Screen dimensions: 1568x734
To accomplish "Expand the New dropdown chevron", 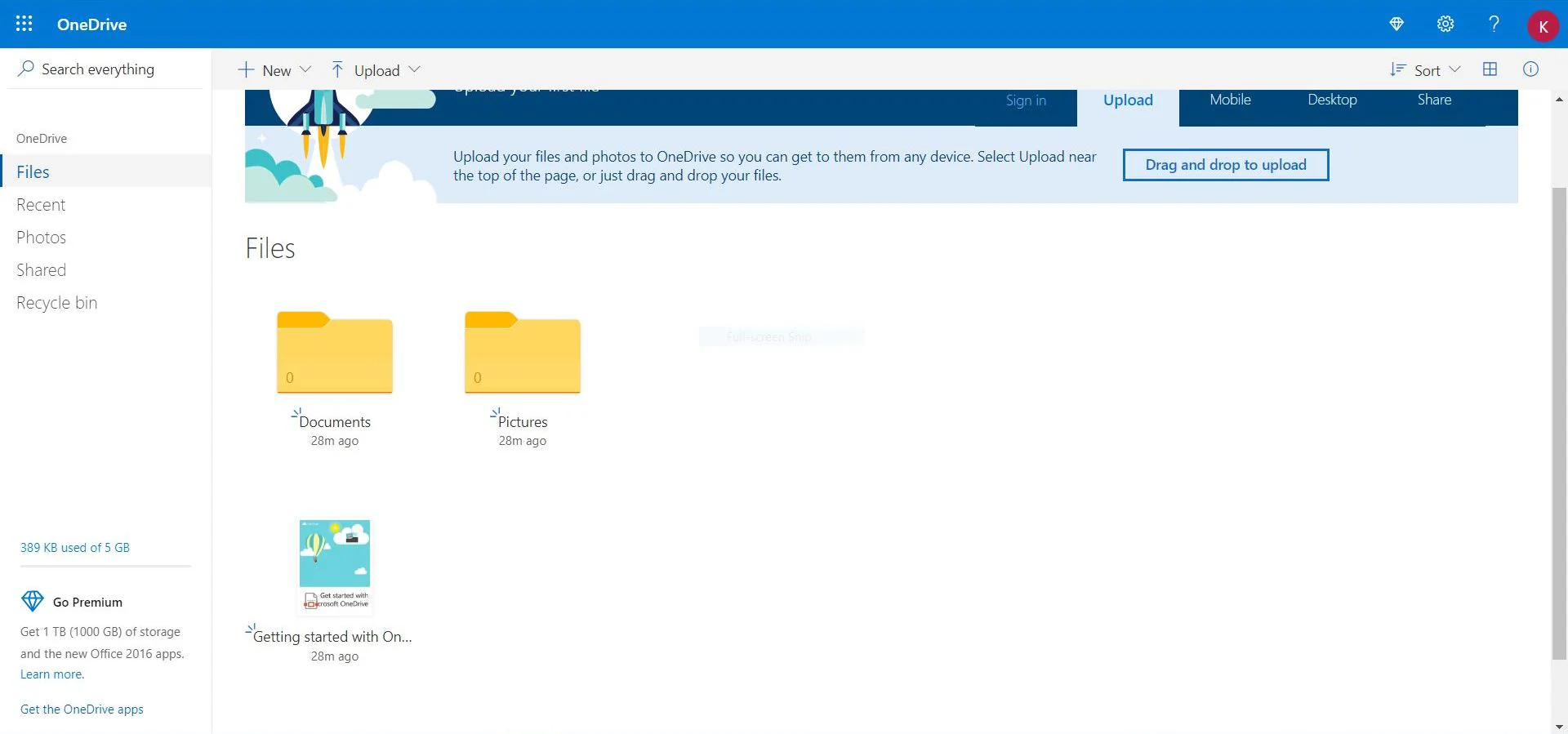I will 305,69.
